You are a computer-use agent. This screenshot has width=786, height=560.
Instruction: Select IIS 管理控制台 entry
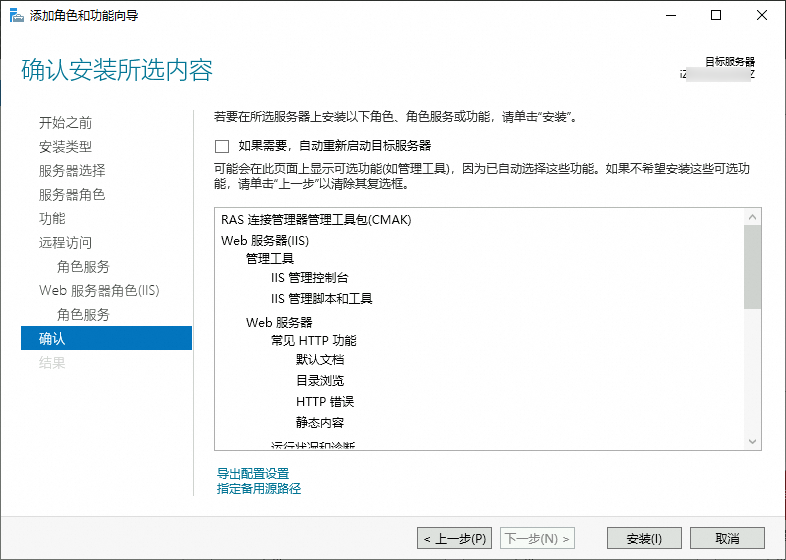tap(310, 278)
